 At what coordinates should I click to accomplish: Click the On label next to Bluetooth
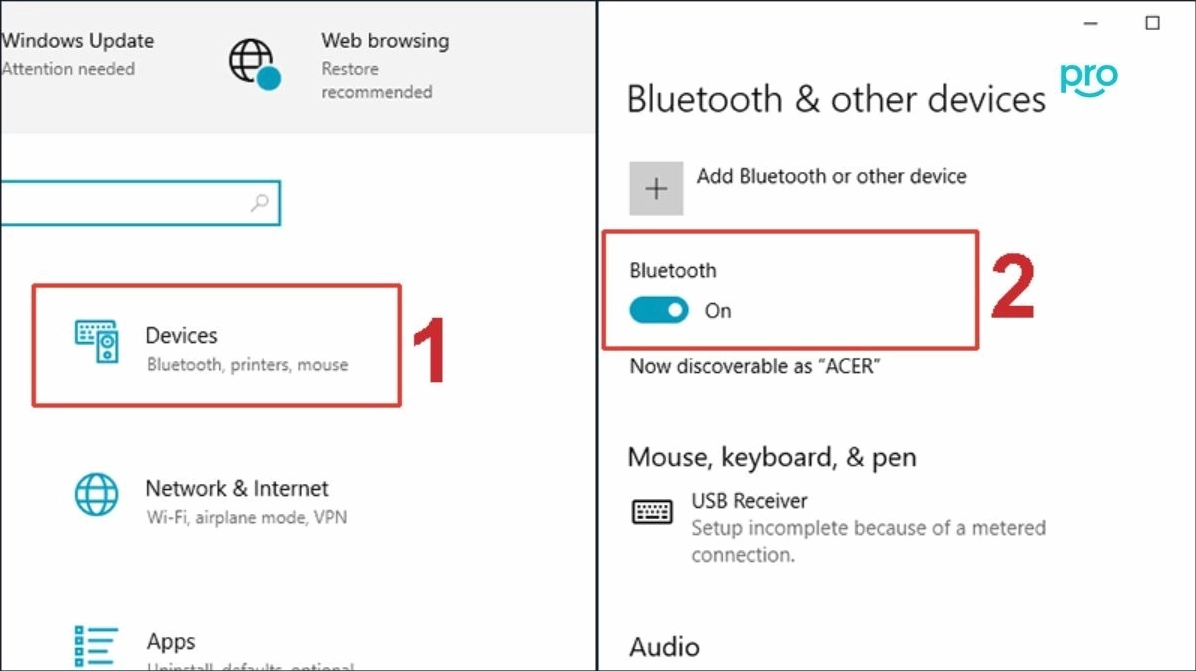coord(718,311)
